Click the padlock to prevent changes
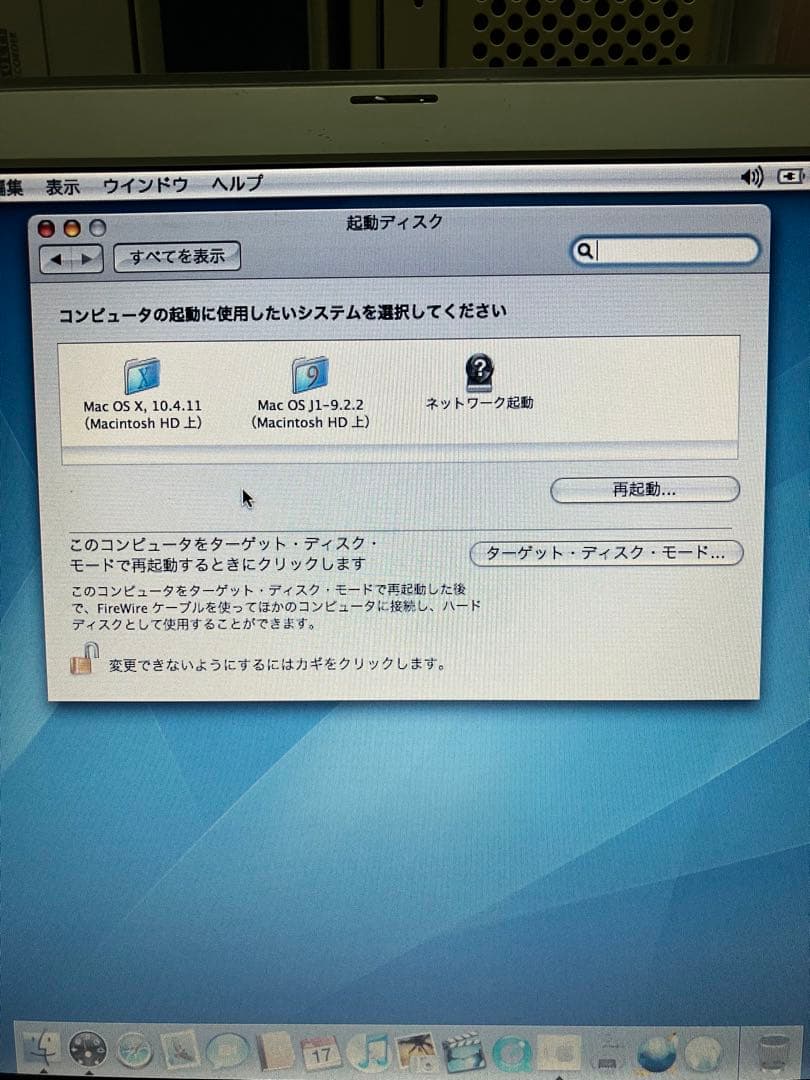Image resolution: width=810 pixels, height=1080 pixels. tap(84, 659)
